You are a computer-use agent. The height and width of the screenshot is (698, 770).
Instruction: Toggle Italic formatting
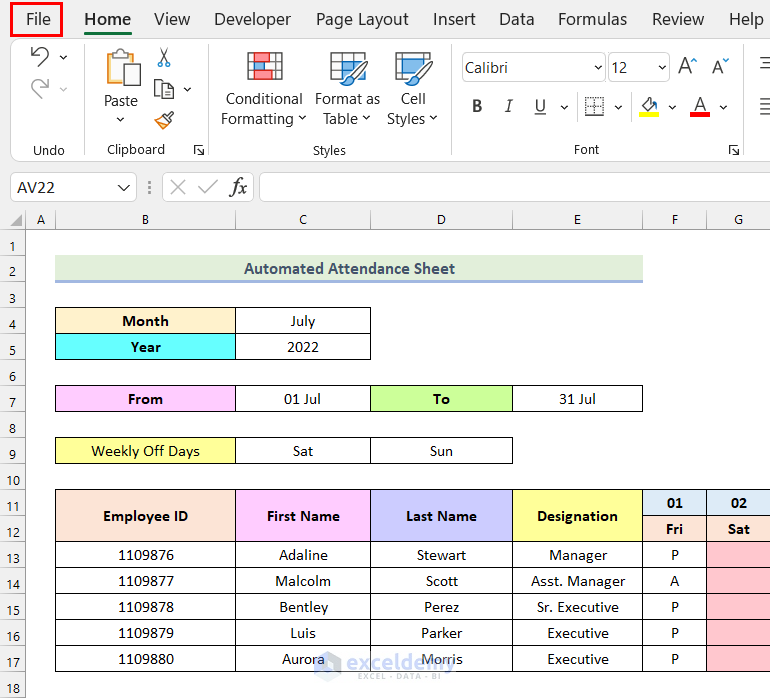pyautogui.click(x=509, y=106)
